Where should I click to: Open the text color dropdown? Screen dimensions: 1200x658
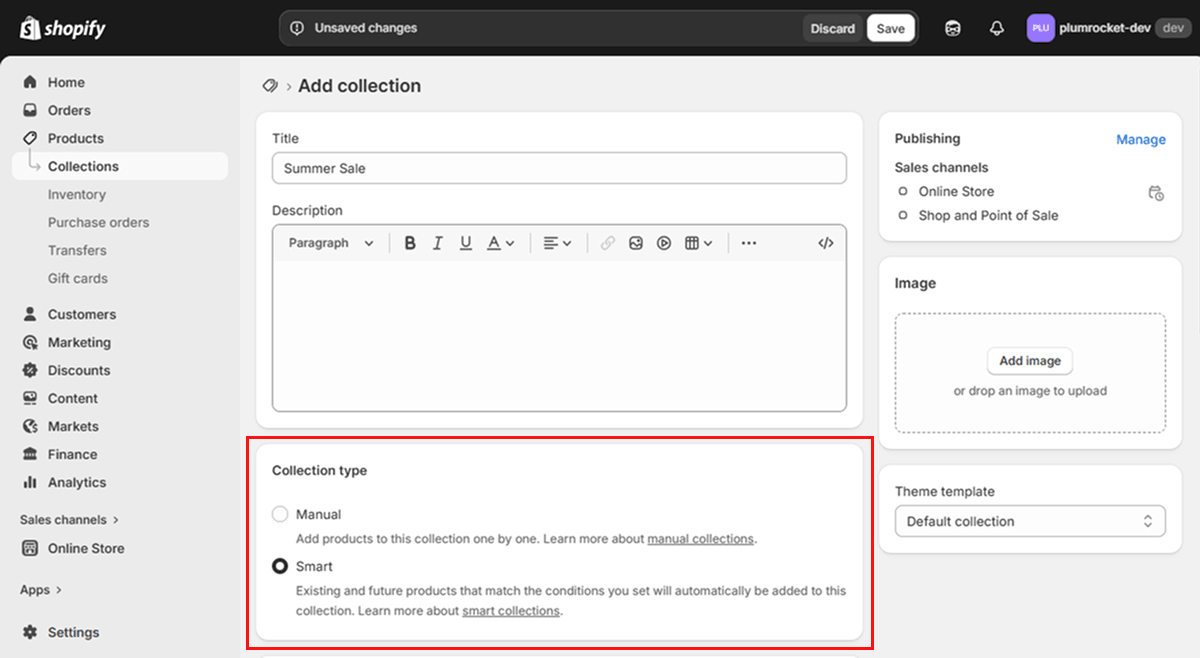500,243
